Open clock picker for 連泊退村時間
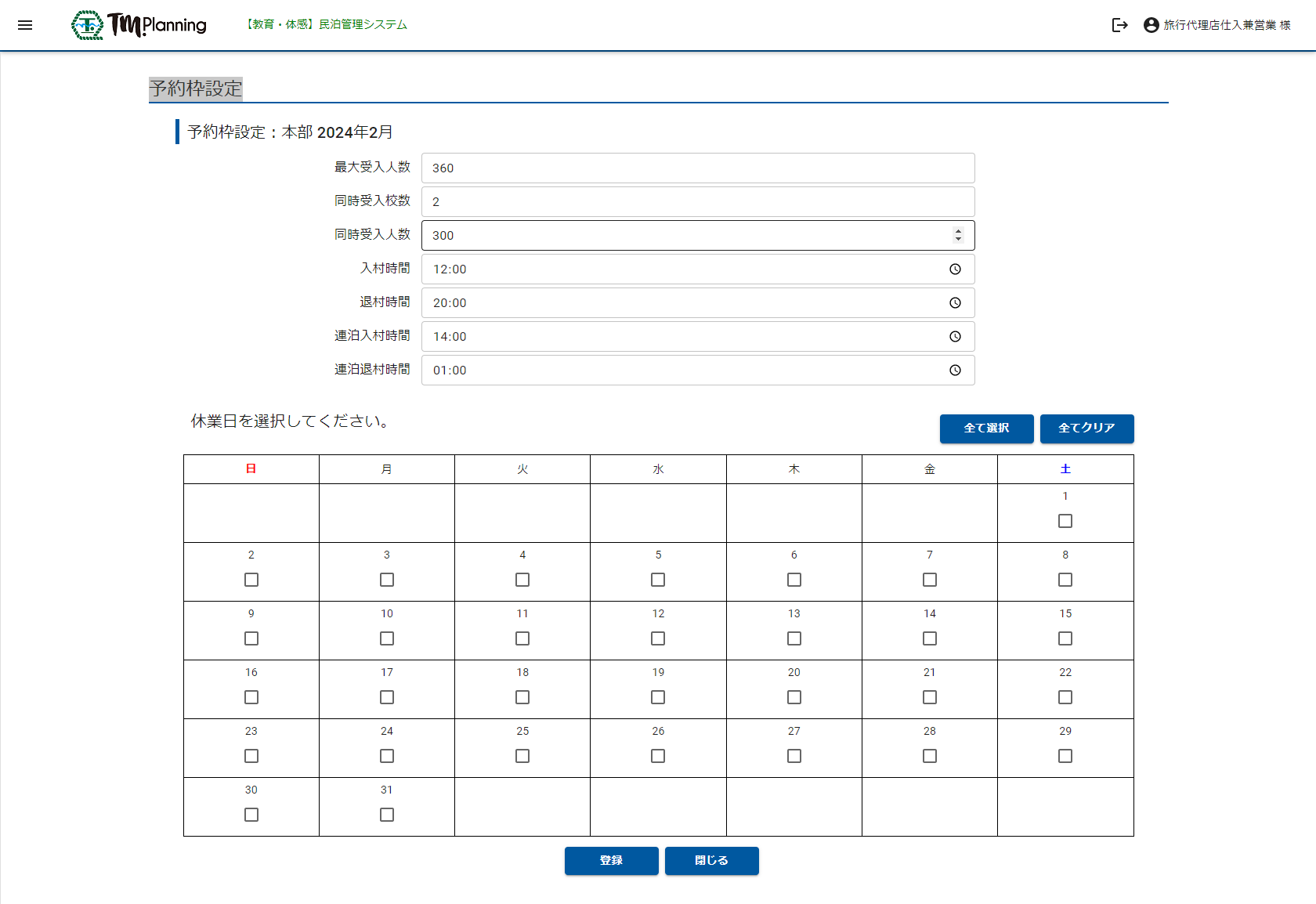1316x904 pixels. 955,371
